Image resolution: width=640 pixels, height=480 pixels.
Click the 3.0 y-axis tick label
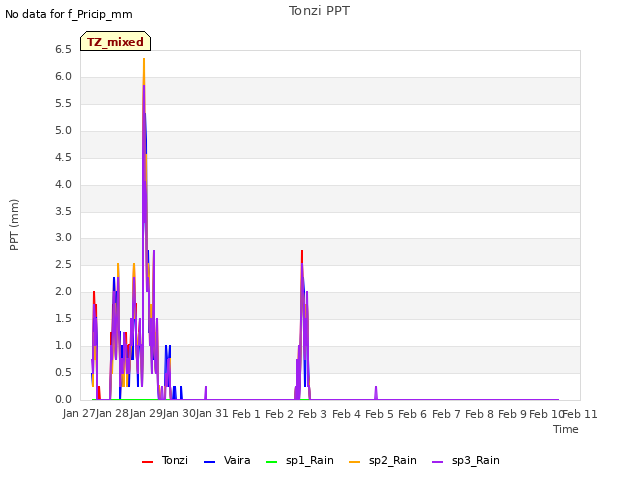[64, 238]
